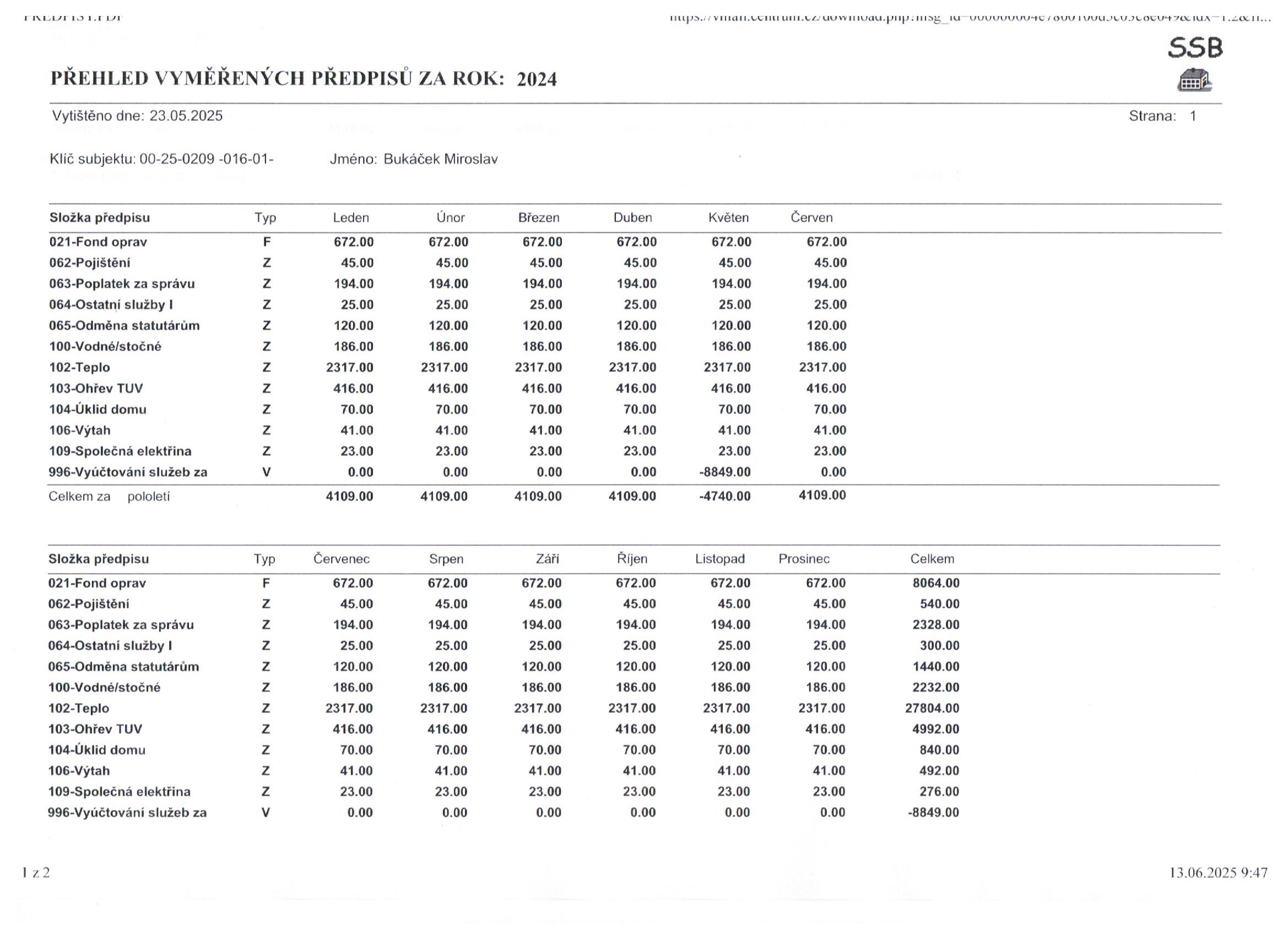The image size is (1288, 937).
Task: Select the Poplatek za správu total 2328.00
Action: [x=936, y=625]
